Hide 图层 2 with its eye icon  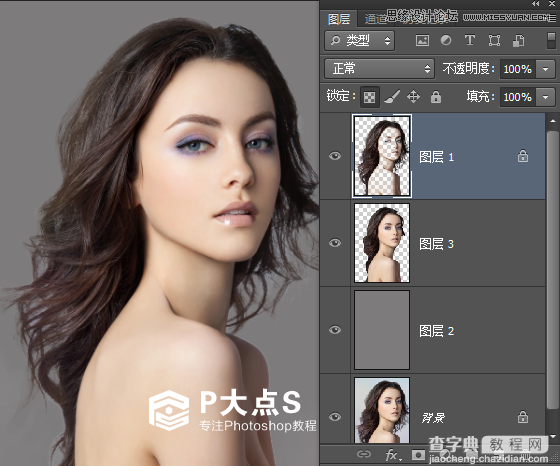pos(335,330)
